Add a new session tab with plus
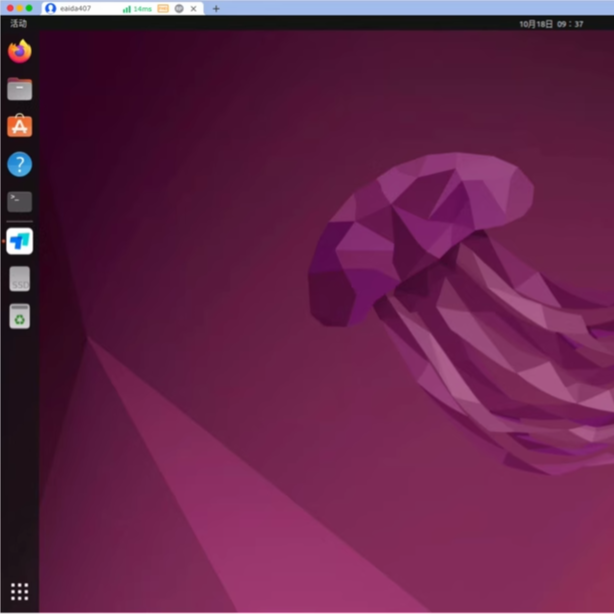This screenshot has height=614, width=614. 216,9
